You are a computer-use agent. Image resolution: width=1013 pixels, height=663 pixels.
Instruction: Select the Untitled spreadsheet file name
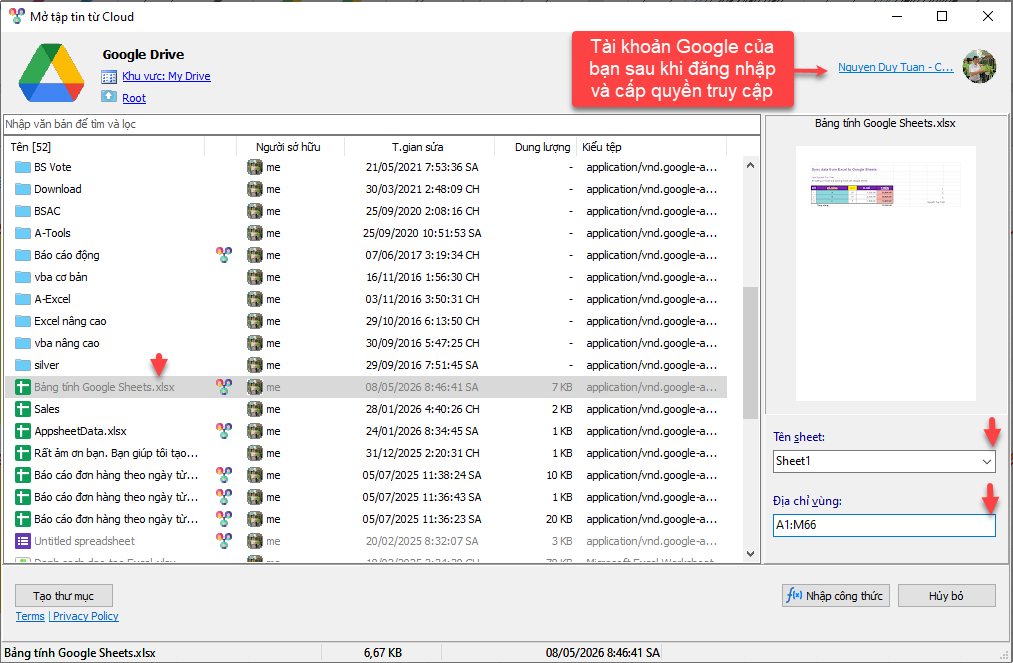pos(85,541)
